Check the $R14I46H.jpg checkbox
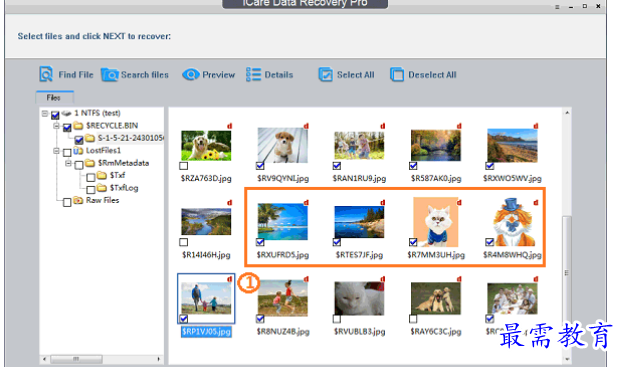 click(x=183, y=242)
